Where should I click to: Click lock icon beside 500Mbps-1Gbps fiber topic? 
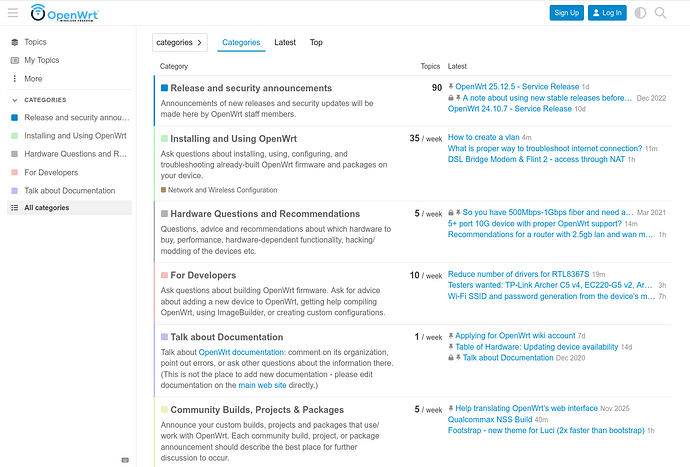pos(451,213)
